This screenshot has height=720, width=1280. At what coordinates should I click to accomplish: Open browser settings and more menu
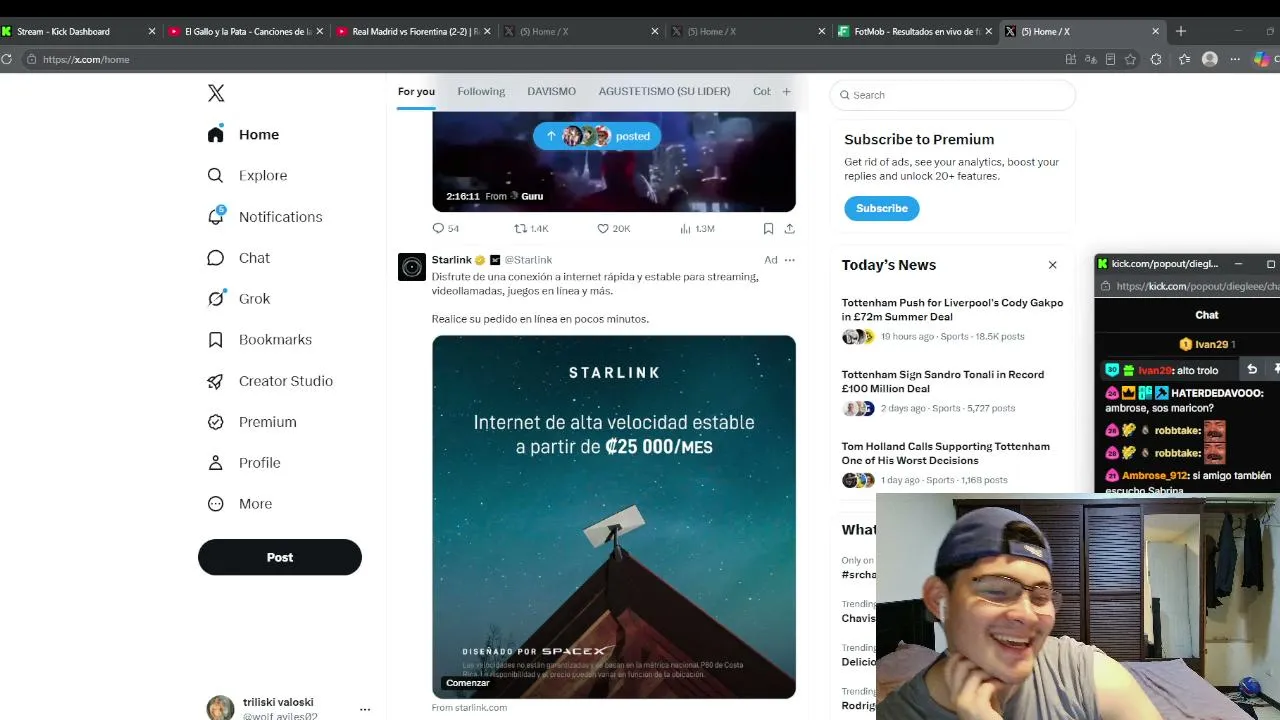click(1236, 59)
